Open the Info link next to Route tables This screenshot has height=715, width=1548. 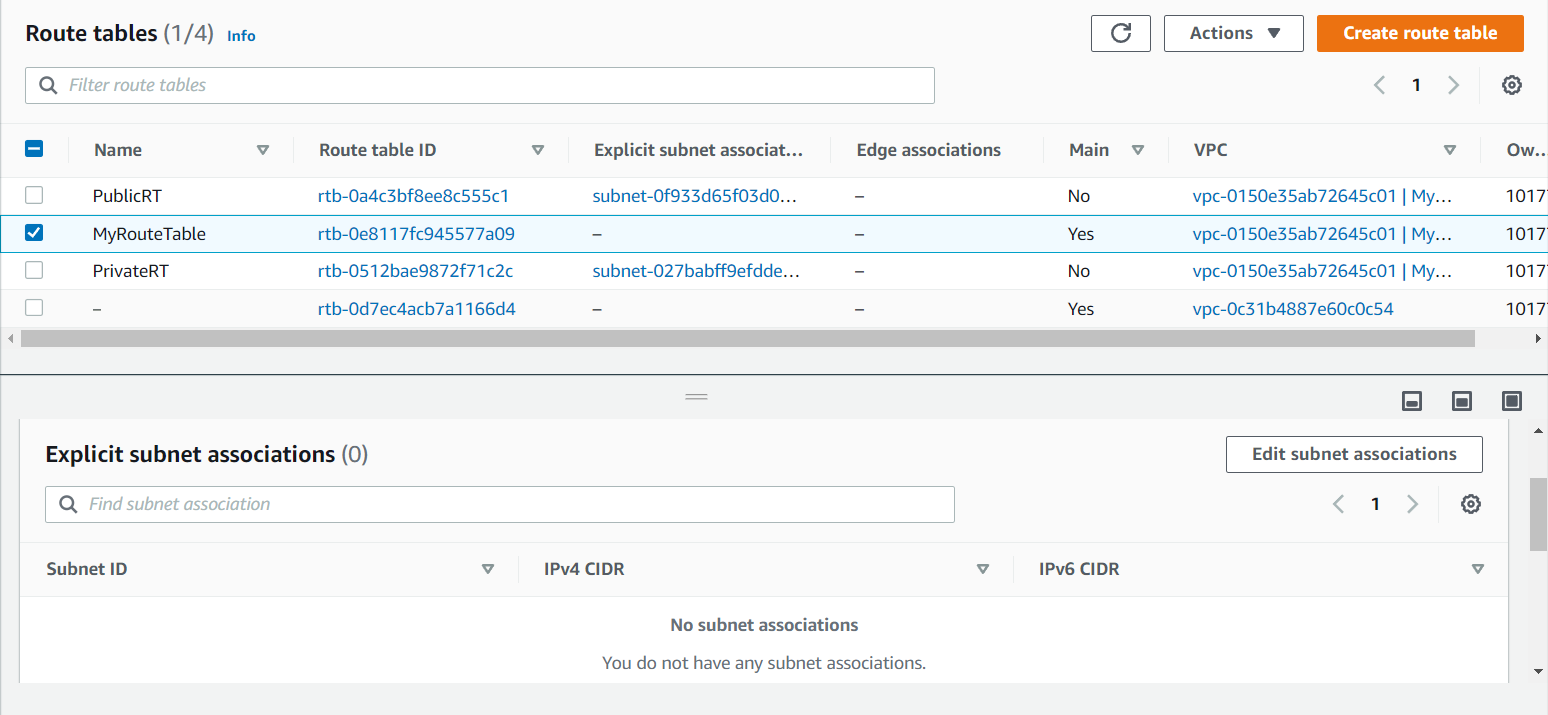point(241,36)
